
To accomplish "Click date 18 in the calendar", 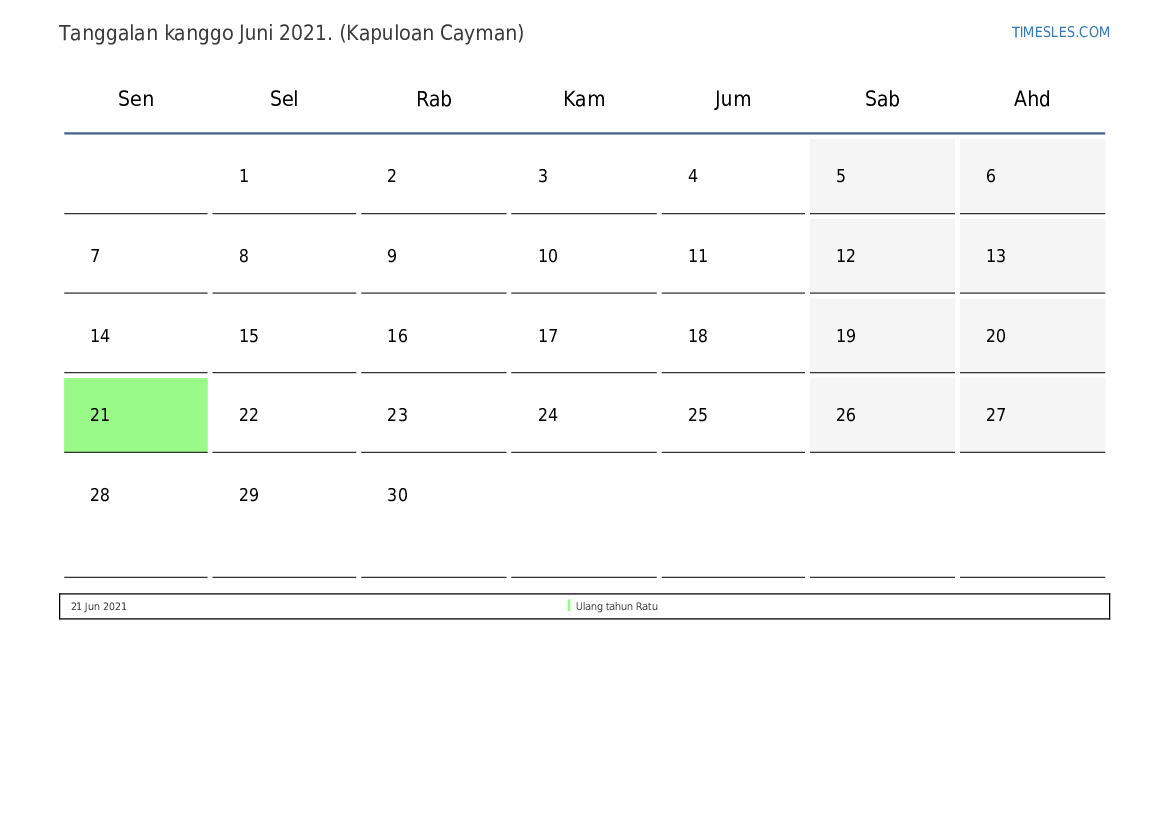I will tap(733, 336).
